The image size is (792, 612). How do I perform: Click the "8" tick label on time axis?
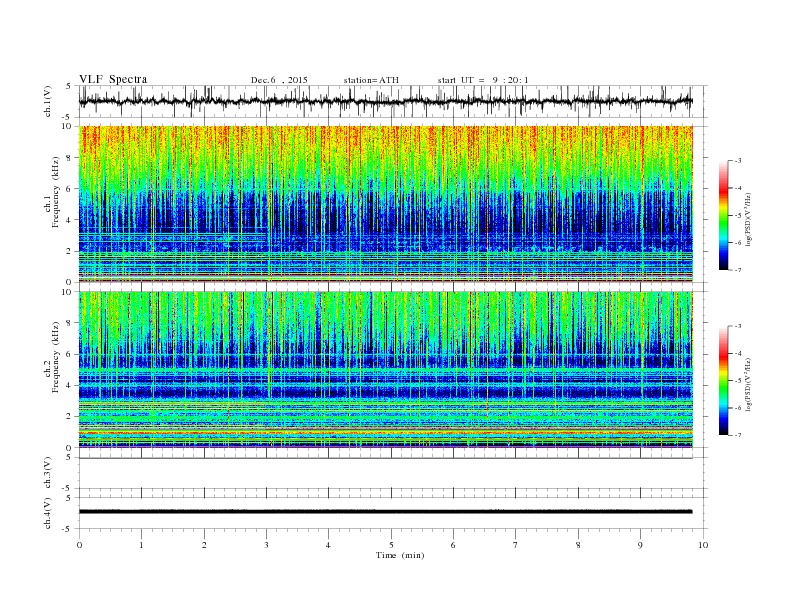click(x=578, y=545)
